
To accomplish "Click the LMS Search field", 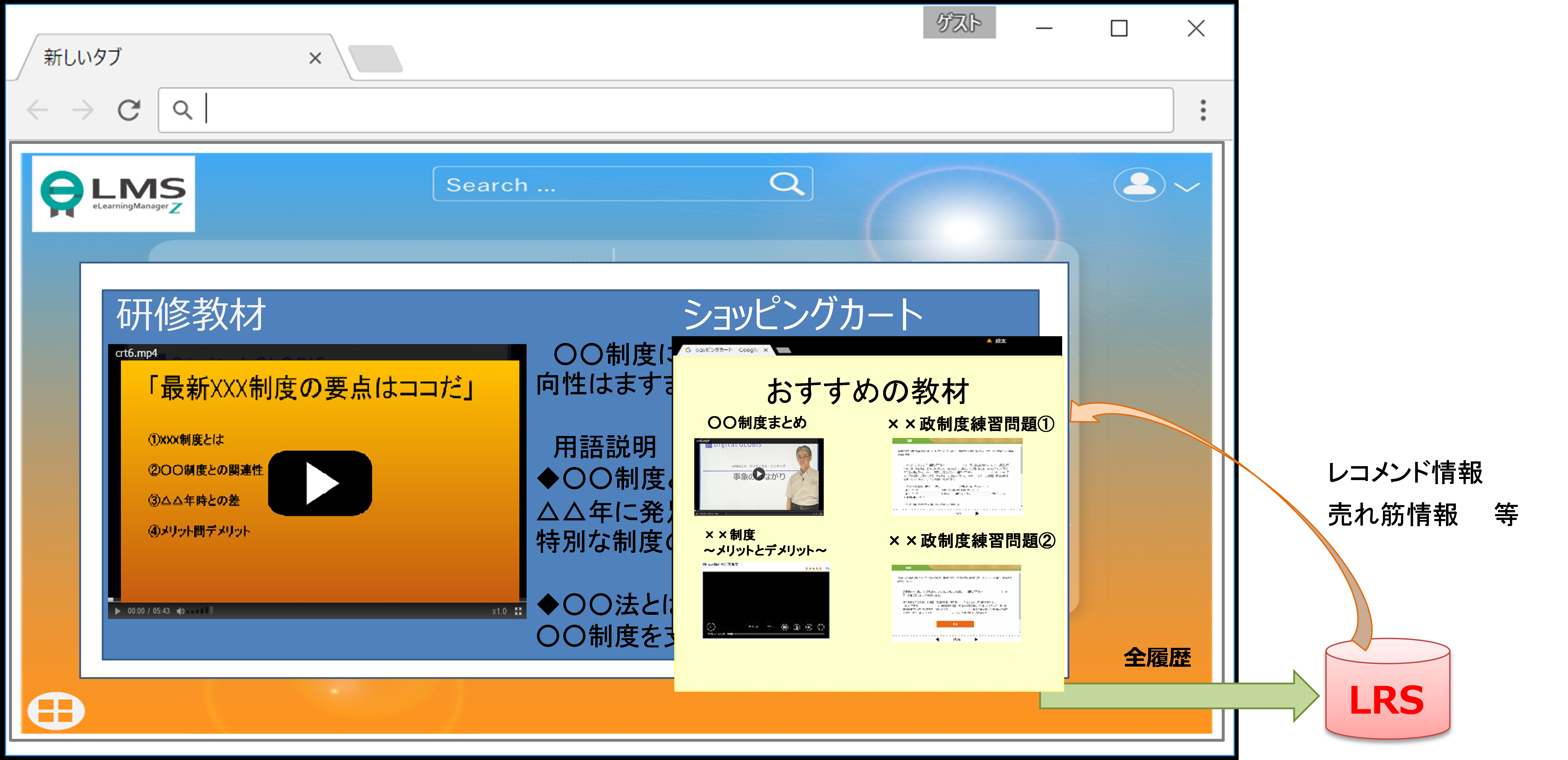I will [x=623, y=184].
